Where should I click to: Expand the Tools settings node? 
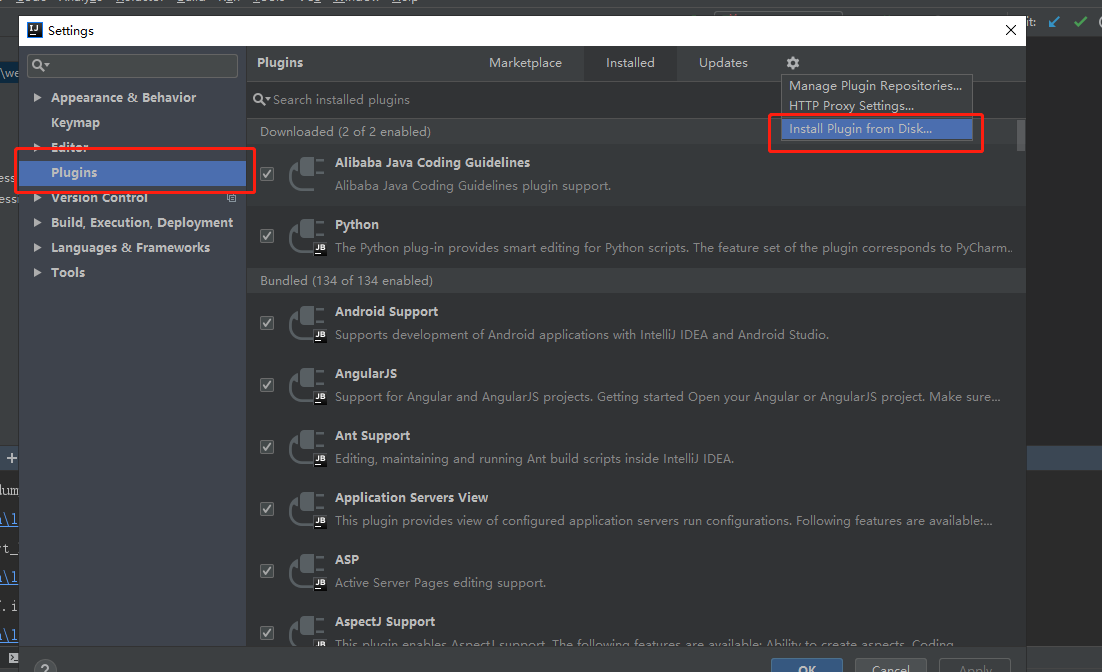pos(37,273)
